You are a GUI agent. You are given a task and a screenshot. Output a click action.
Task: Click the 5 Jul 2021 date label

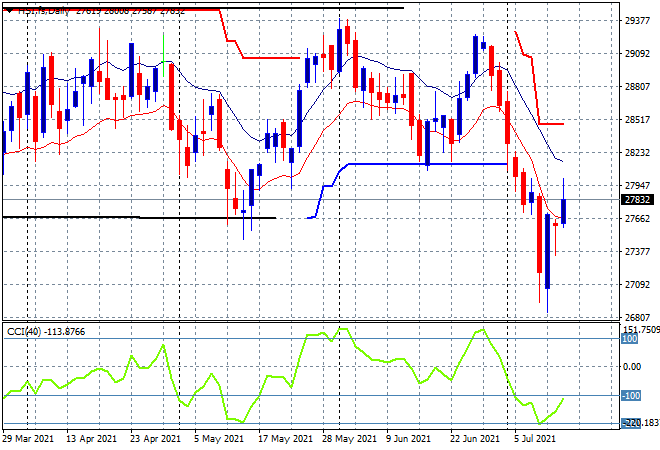pyautogui.click(x=535, y=439)
